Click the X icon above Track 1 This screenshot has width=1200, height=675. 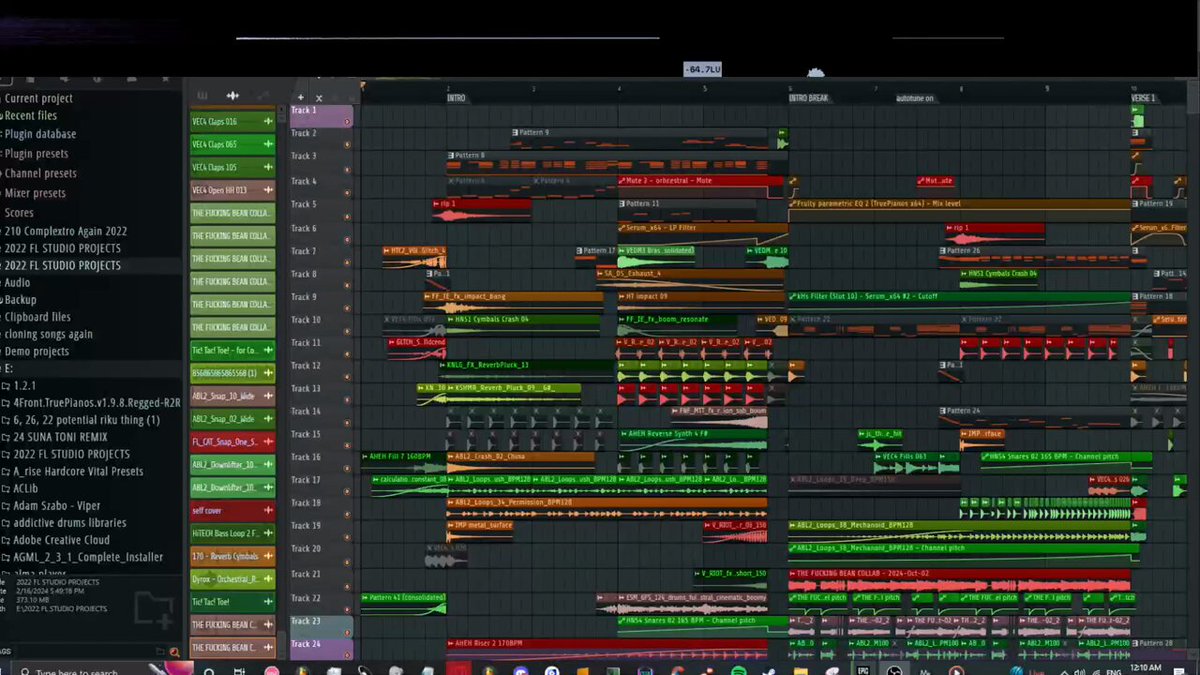319,98
